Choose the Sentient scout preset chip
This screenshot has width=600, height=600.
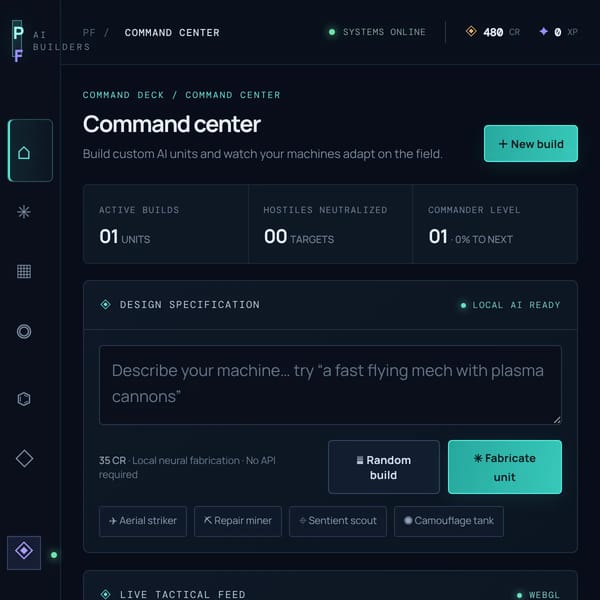click(338, 521)
